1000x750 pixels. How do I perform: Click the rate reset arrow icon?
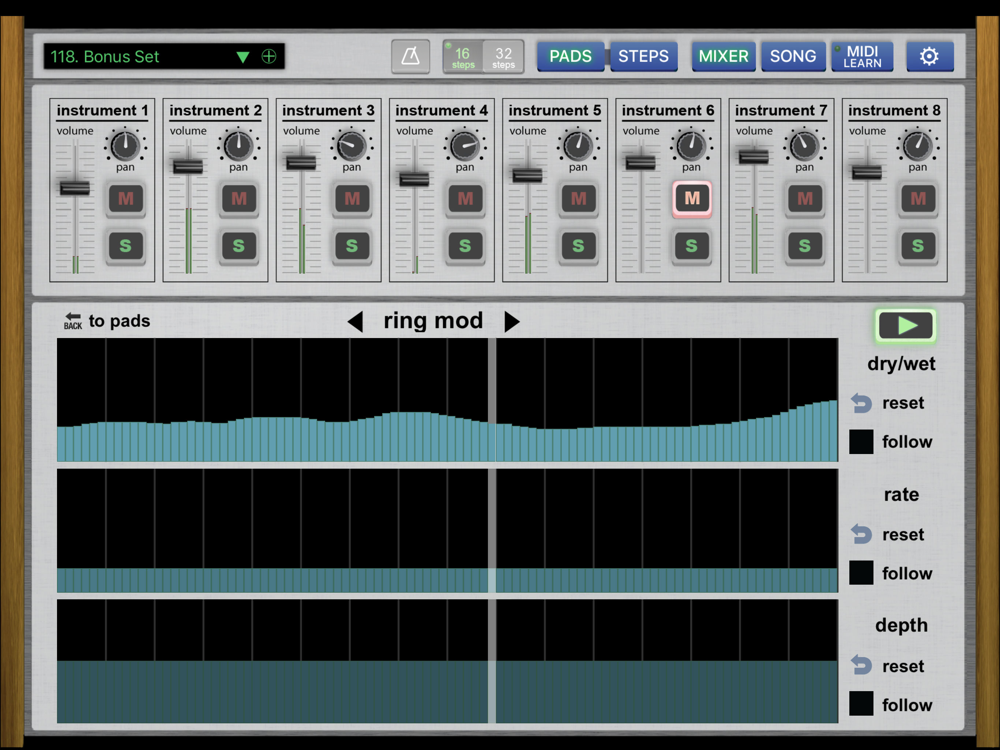[x=861, y=535]
